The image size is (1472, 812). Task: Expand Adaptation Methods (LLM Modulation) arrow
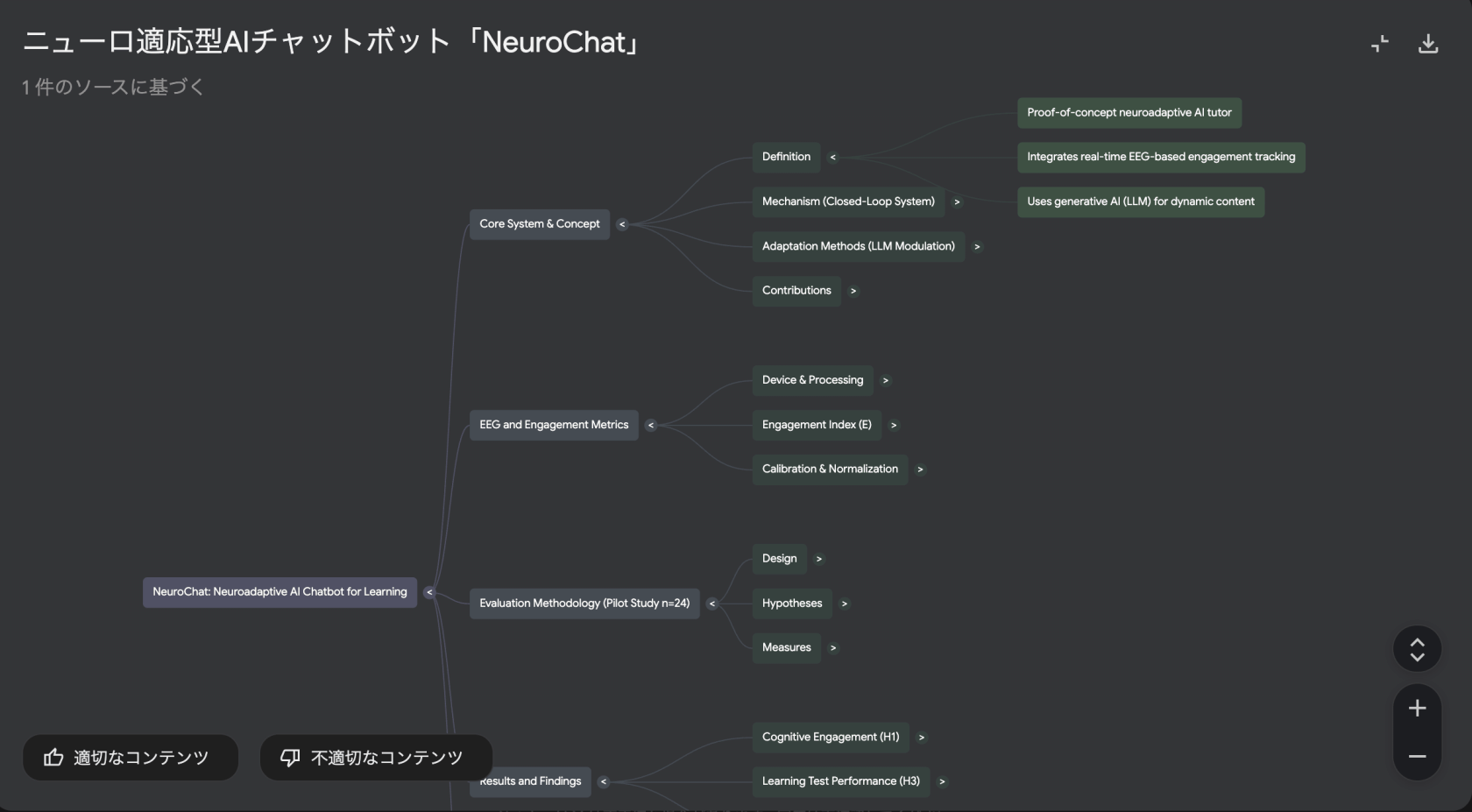pos(977,247)
